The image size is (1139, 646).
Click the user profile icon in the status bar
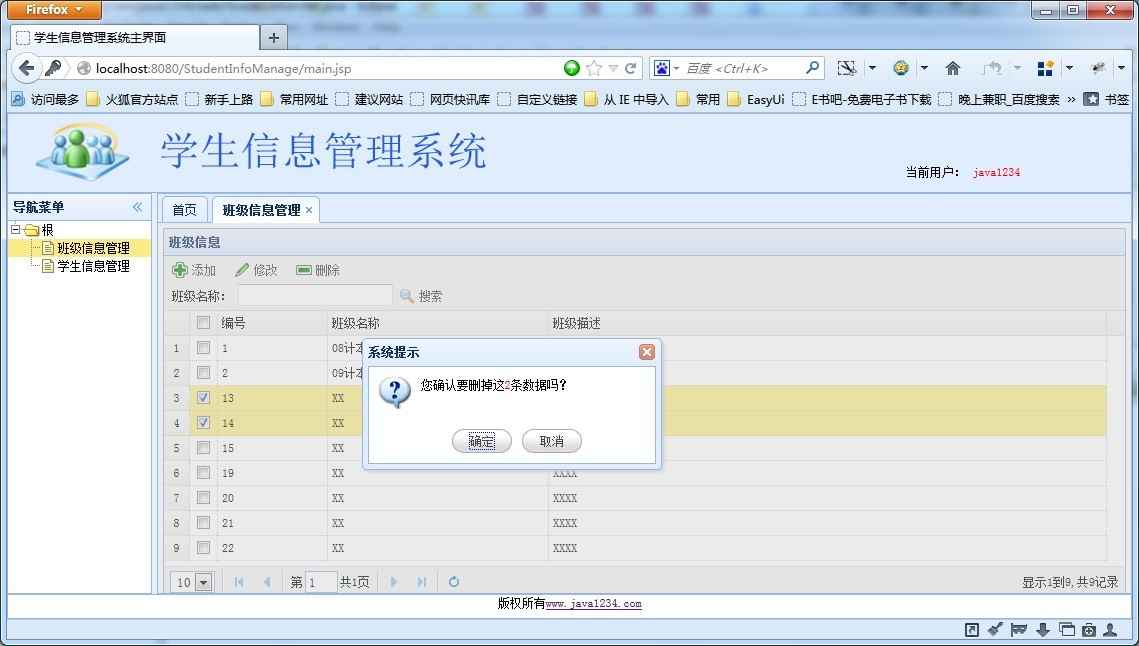click(1111, 629)
